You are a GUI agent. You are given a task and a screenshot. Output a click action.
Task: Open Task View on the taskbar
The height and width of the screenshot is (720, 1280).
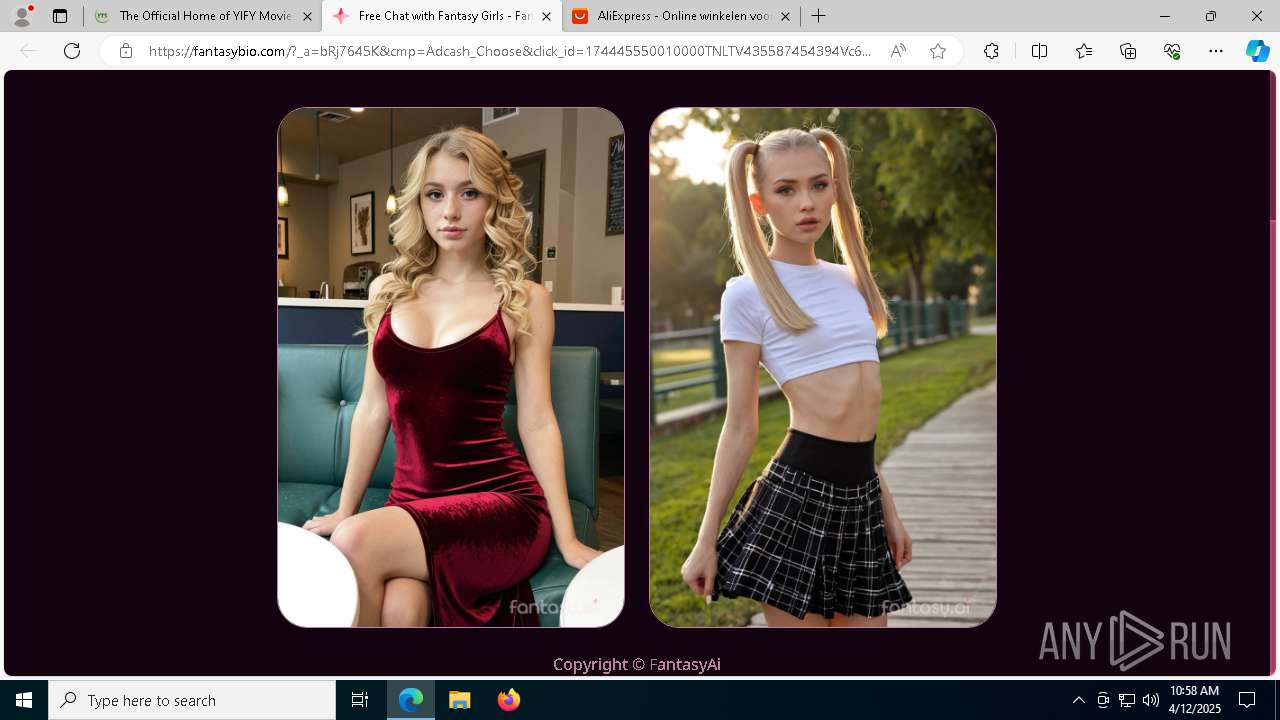click(x=360, y=700)
